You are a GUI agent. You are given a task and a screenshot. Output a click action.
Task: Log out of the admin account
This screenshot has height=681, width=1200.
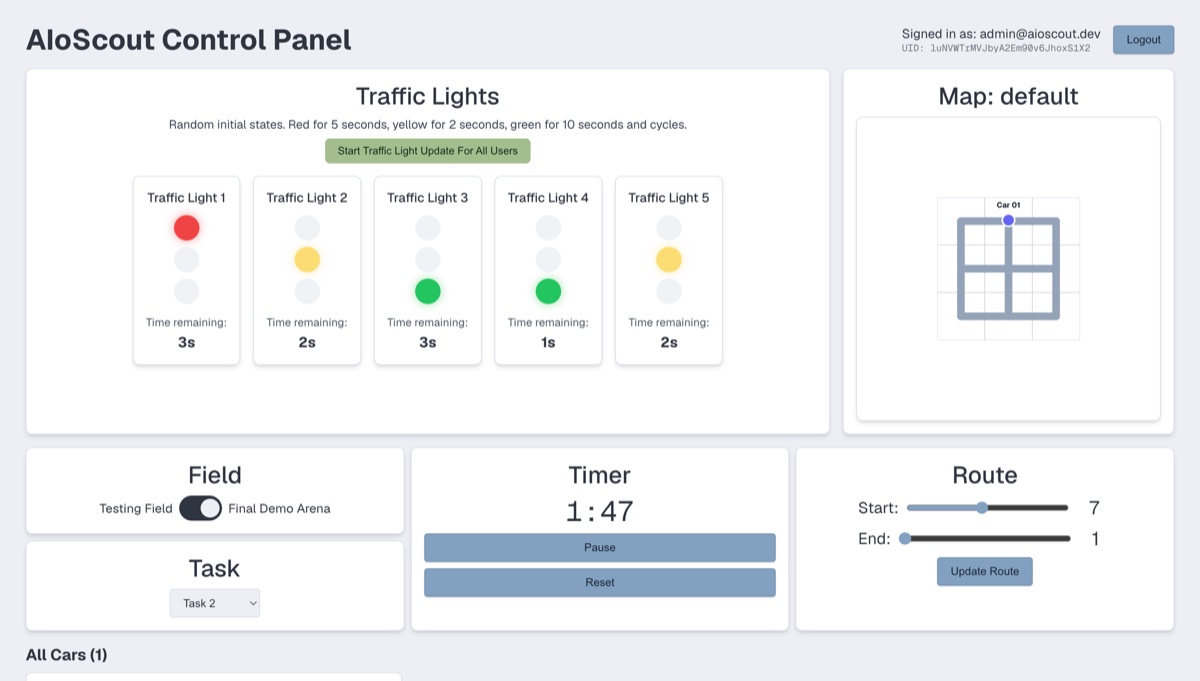tap(1144, 40)
